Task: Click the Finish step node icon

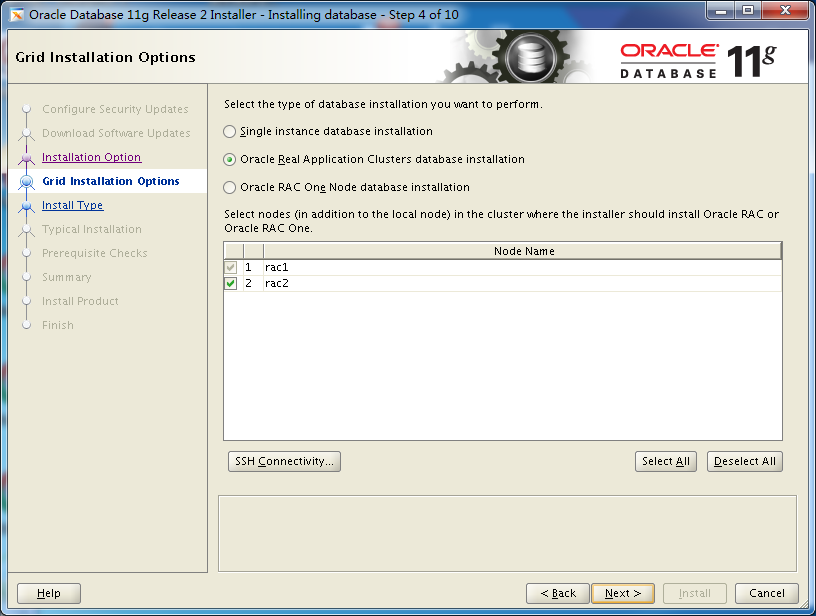Action: click(28, 325)
